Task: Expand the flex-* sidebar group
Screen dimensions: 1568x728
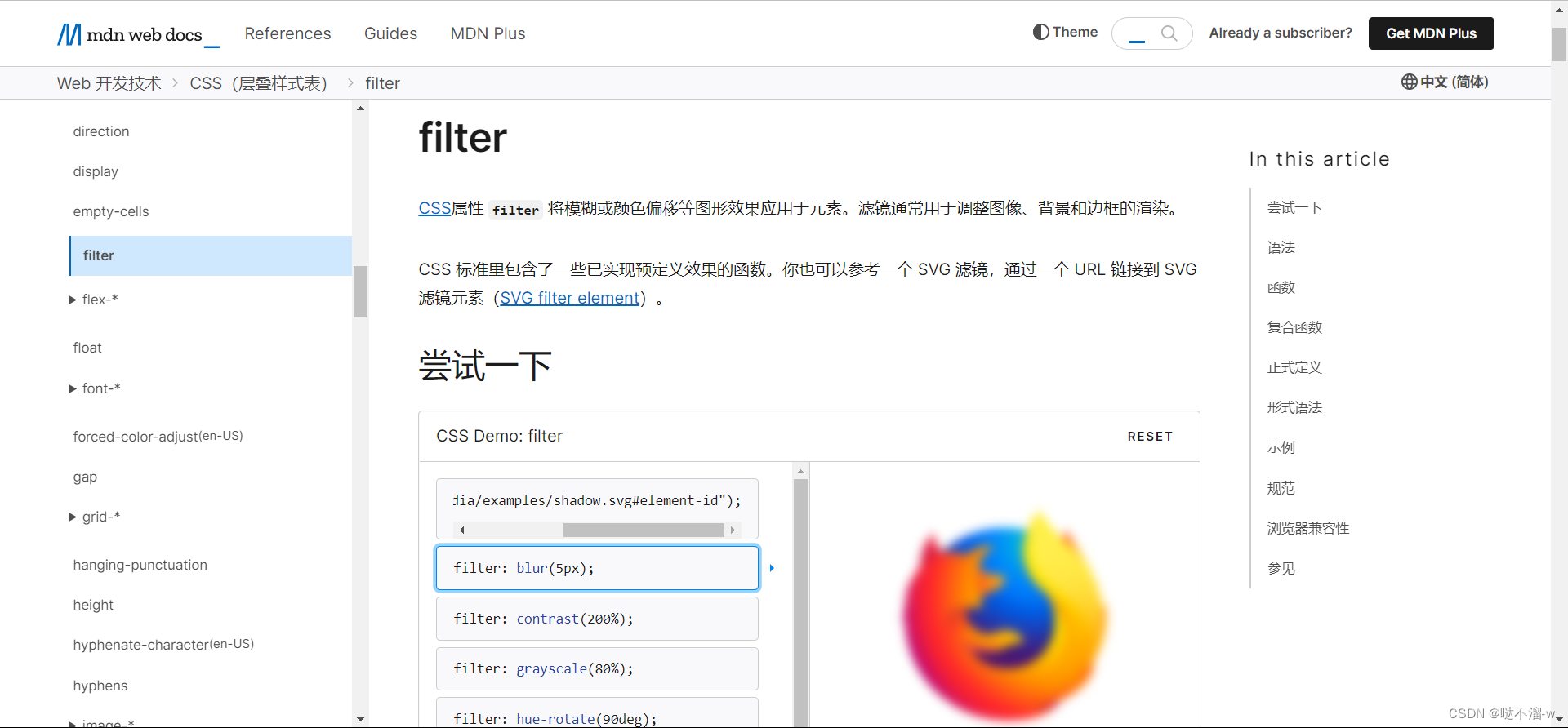Action: coord(94,300)
